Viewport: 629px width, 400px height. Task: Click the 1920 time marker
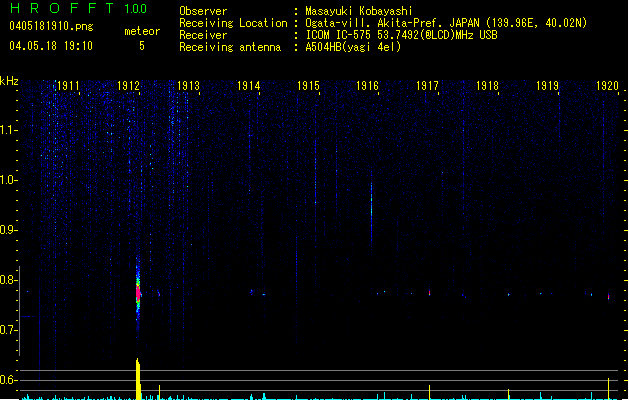[x=607, y=86]
